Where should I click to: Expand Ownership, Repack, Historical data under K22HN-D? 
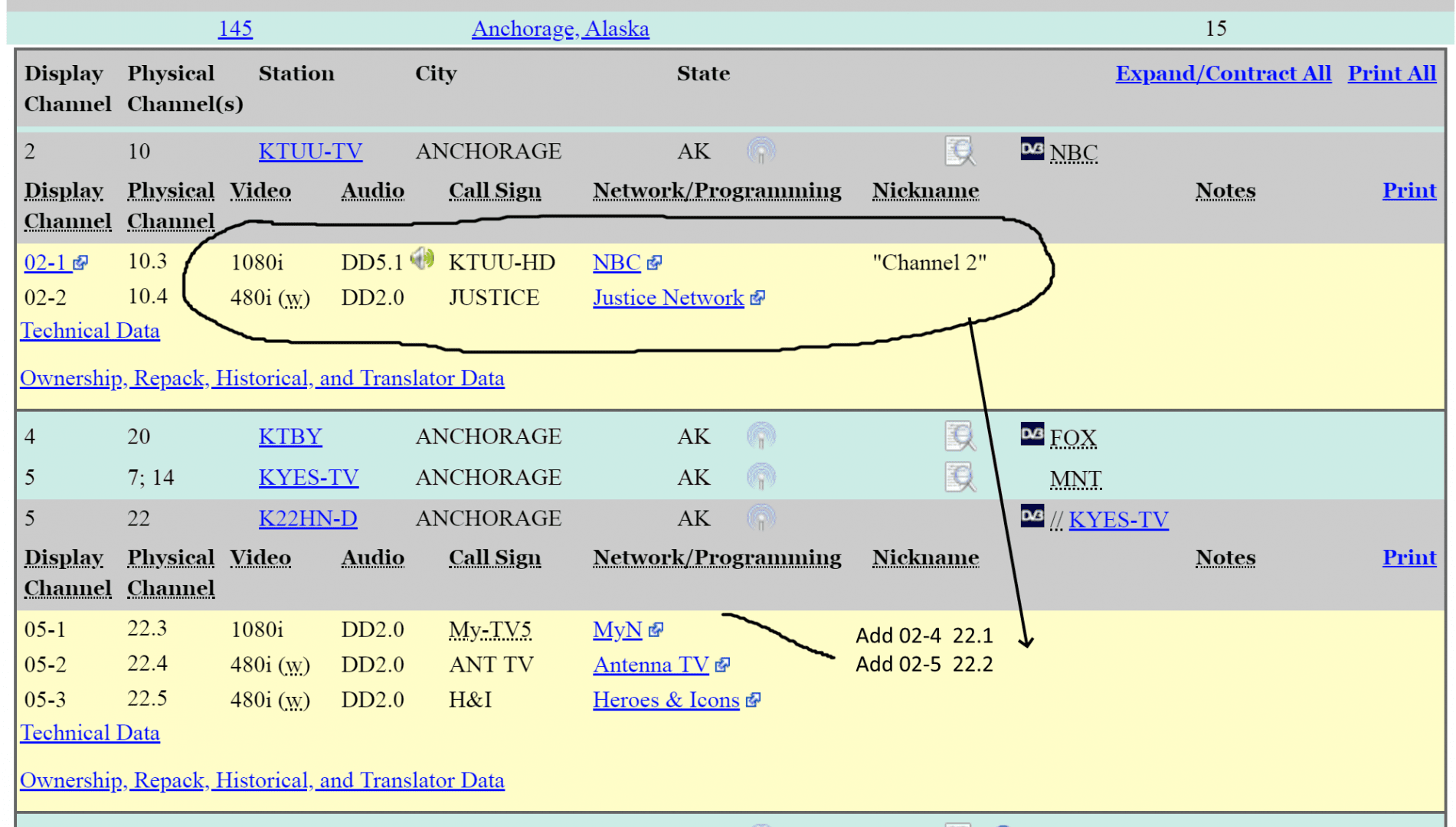[x=262, y=780]
